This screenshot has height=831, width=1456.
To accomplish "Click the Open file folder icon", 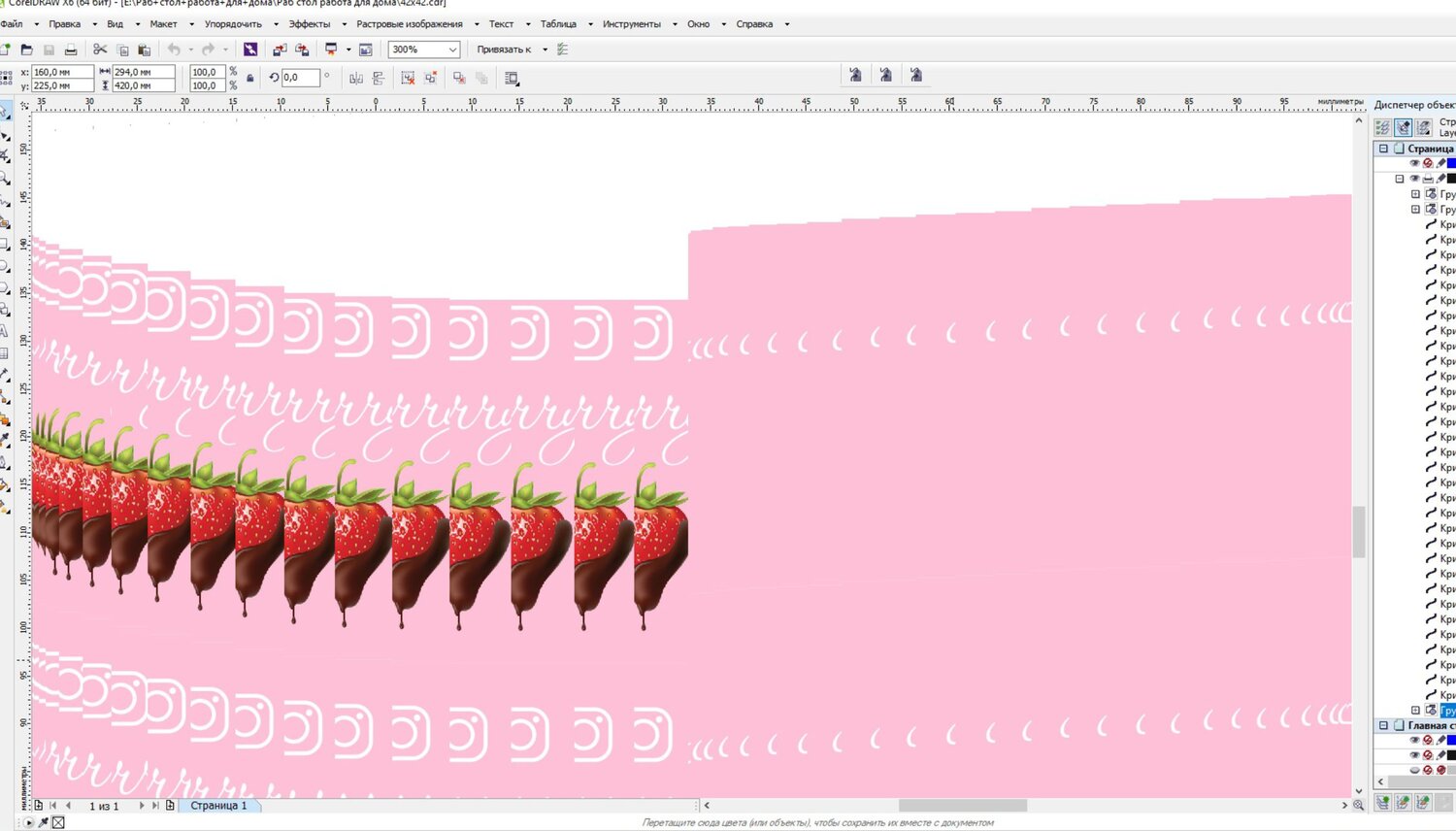I will point(27,50).
